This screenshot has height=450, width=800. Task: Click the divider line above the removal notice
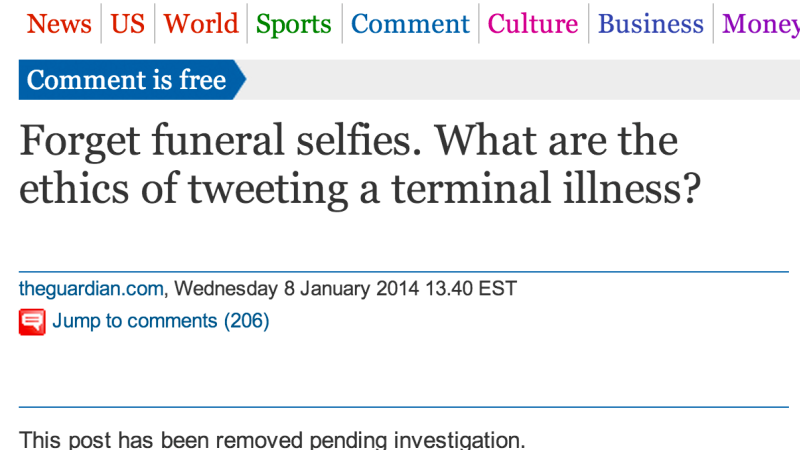(x=400, y=407)
